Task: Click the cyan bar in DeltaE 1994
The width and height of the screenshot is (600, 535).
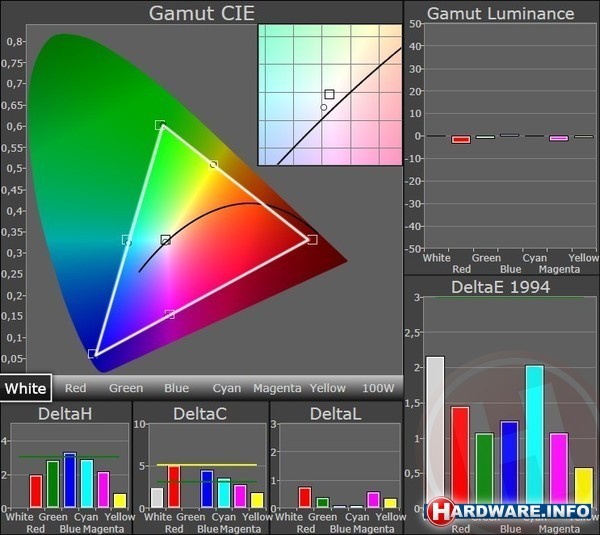Action: [535, 434]
